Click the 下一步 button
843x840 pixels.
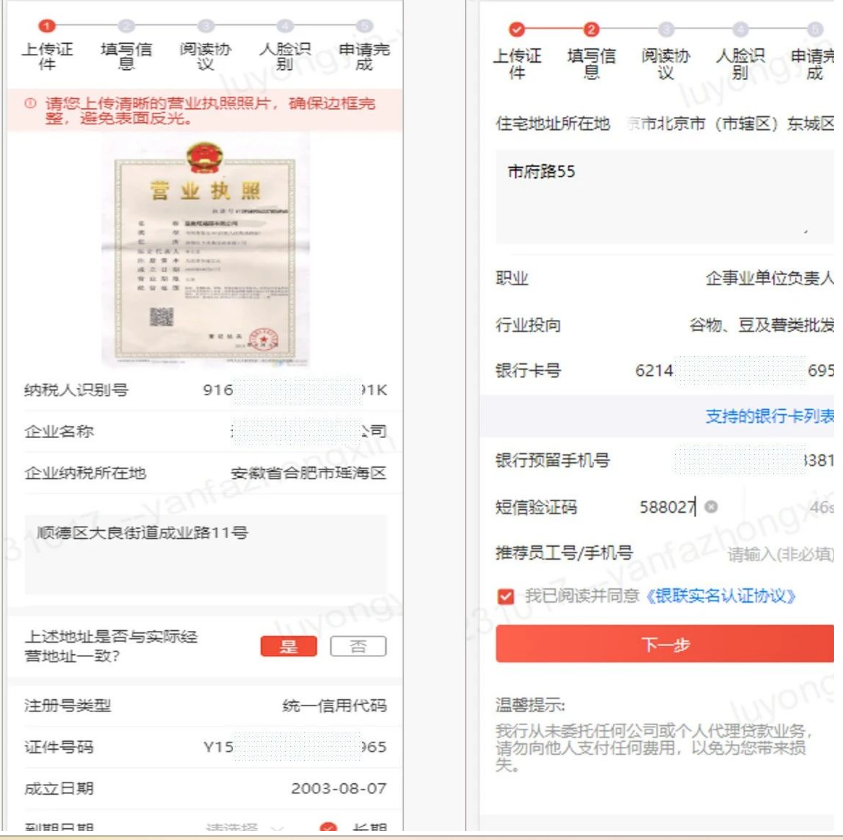(x=665, y=644)
